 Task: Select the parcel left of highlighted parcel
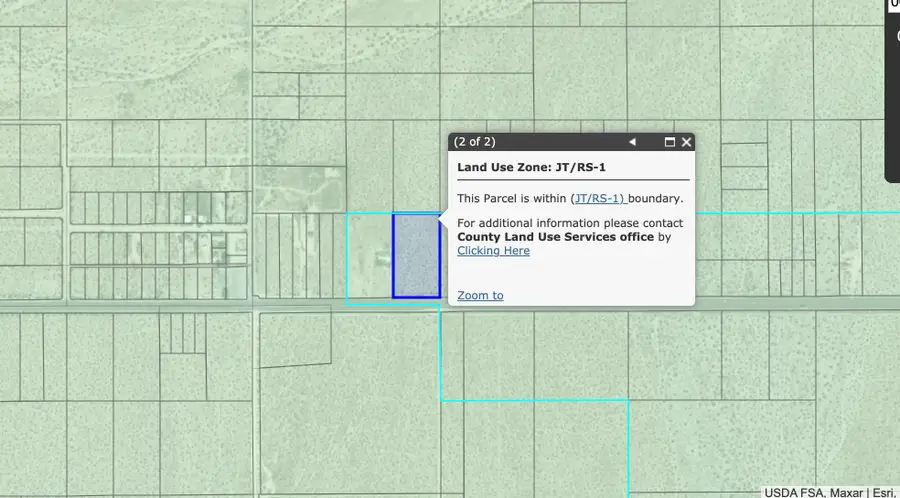point(369,256)
